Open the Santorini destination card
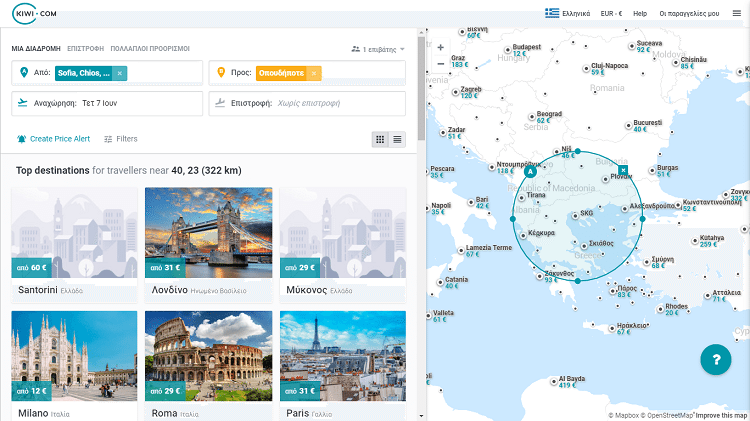The height and width of the screenshot is (421, 750). click(x=74, y=245)
